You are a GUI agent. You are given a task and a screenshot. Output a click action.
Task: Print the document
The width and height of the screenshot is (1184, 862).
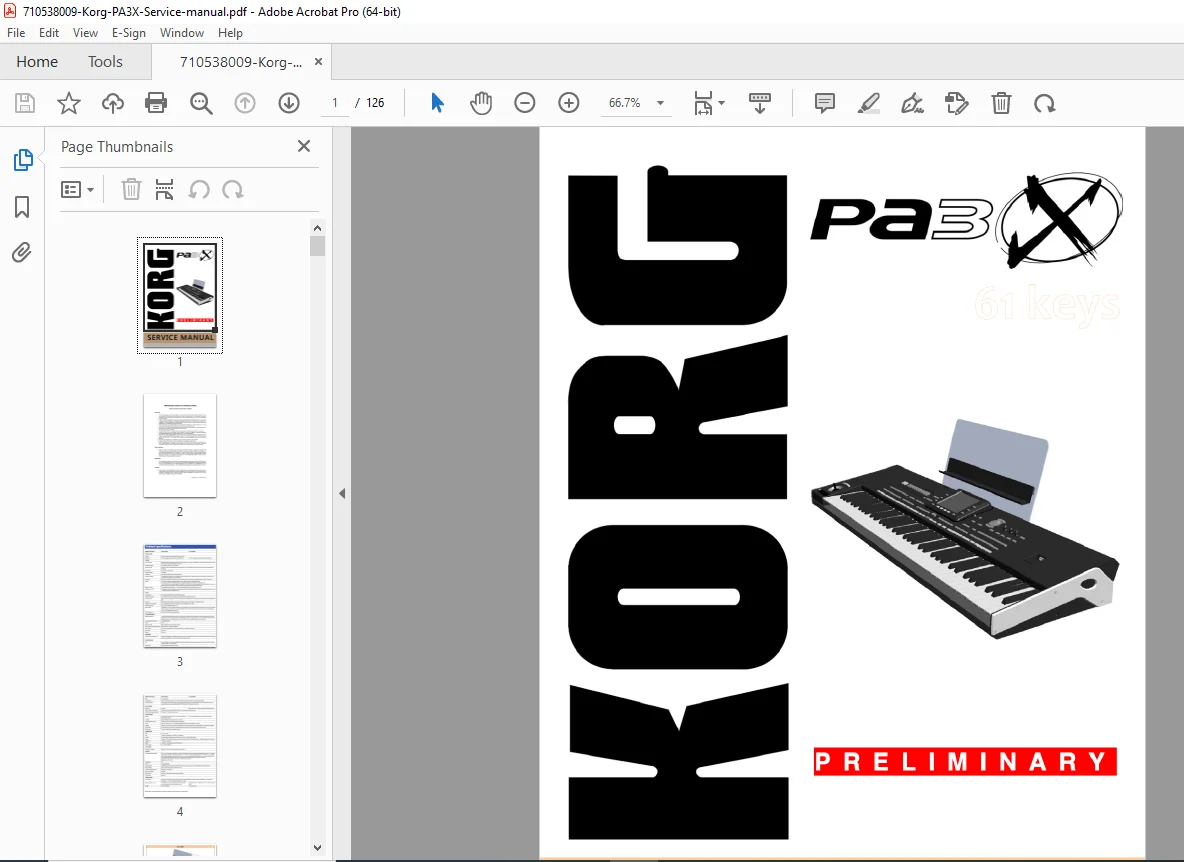156,103
